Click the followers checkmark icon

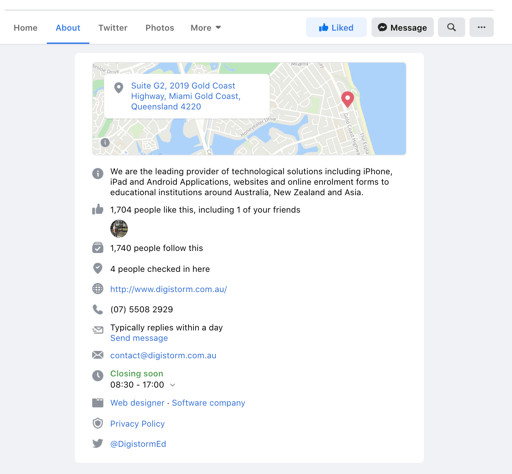[x=98, y=248]
